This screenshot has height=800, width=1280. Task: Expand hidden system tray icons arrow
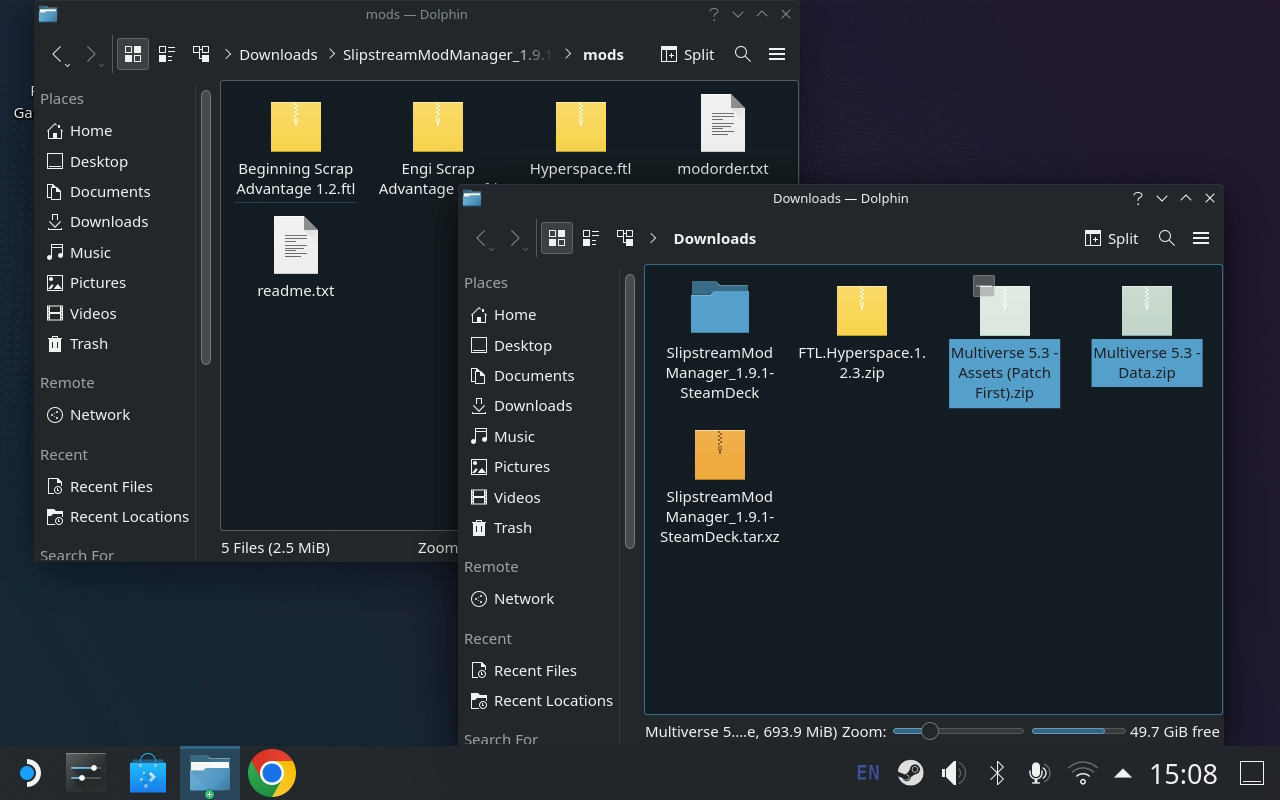pyautogui.click(x=1123, y=773)
